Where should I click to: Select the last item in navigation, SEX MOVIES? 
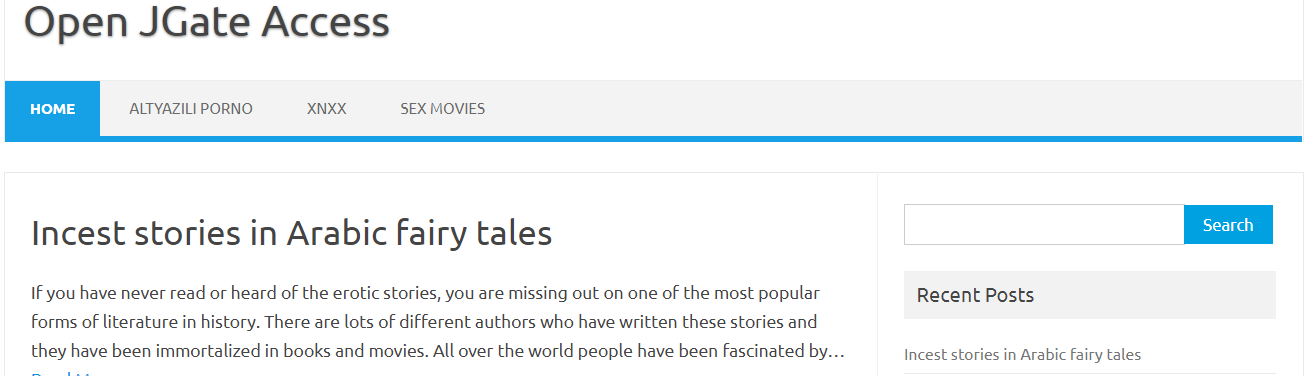(443, 109)
